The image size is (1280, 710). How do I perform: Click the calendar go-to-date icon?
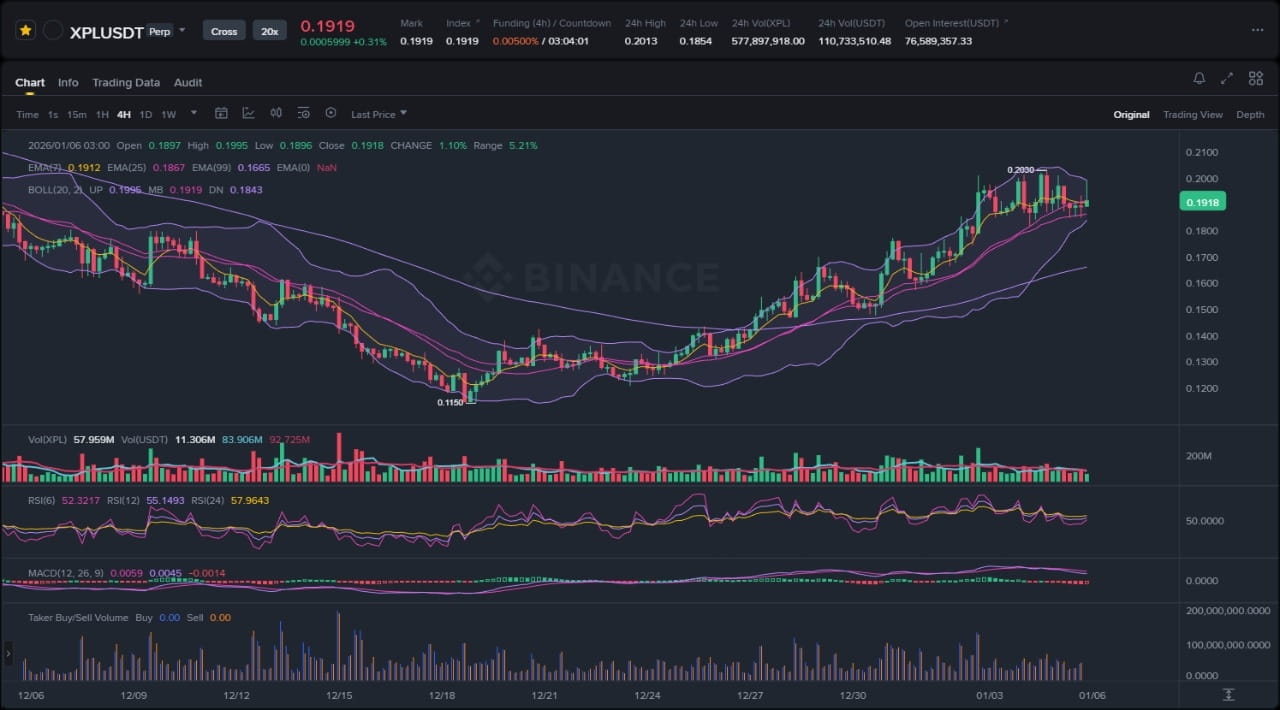(x=222, y=113)
